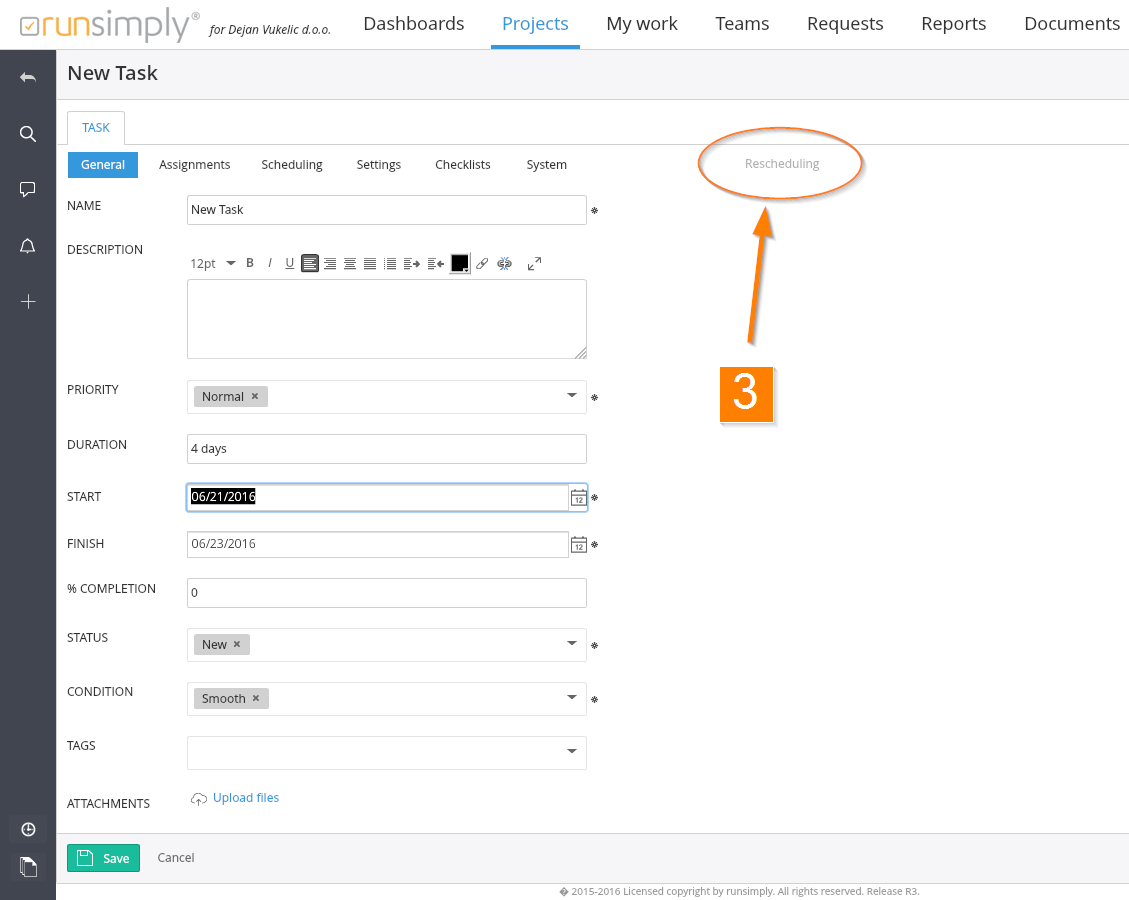The width and height of the screenshot is (1129, 900).
Task: Switch to the Scheduling tab
Action: click(292, 165)
